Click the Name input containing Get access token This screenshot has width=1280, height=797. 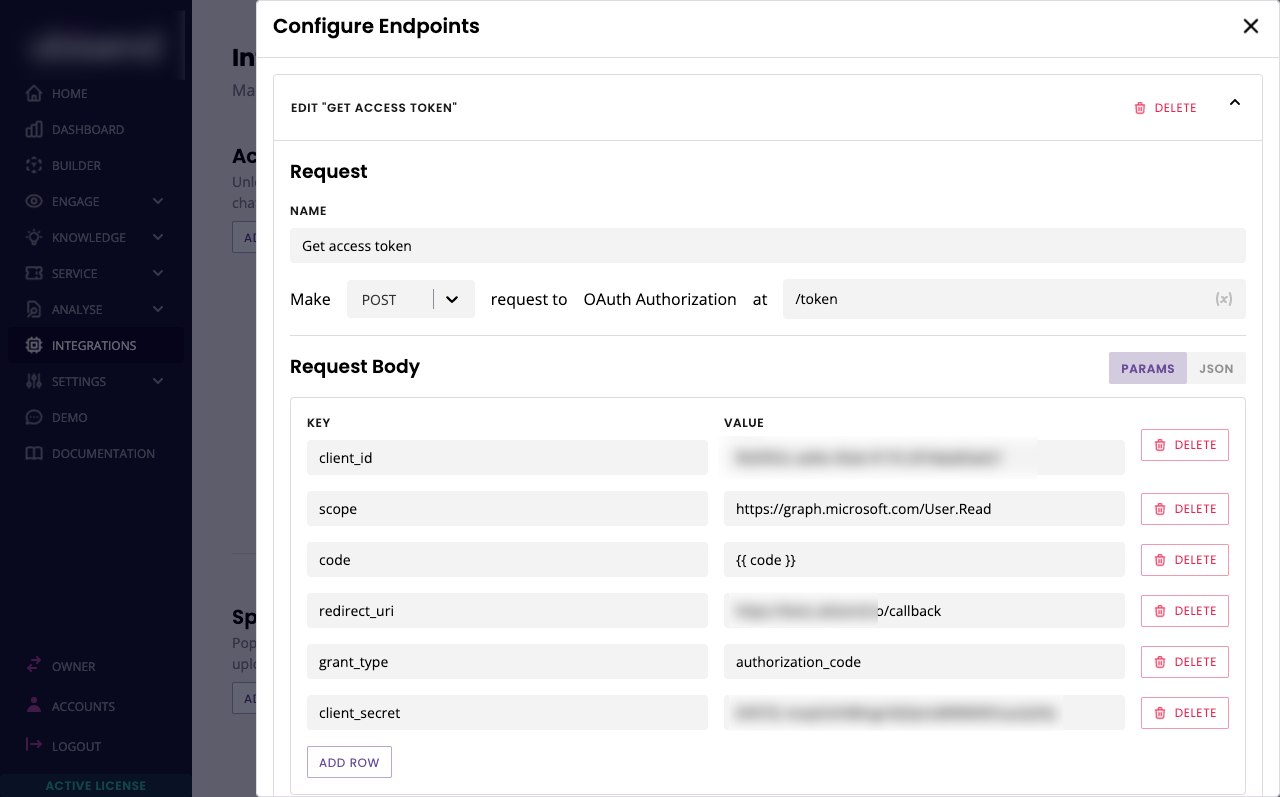click(768, 245)
